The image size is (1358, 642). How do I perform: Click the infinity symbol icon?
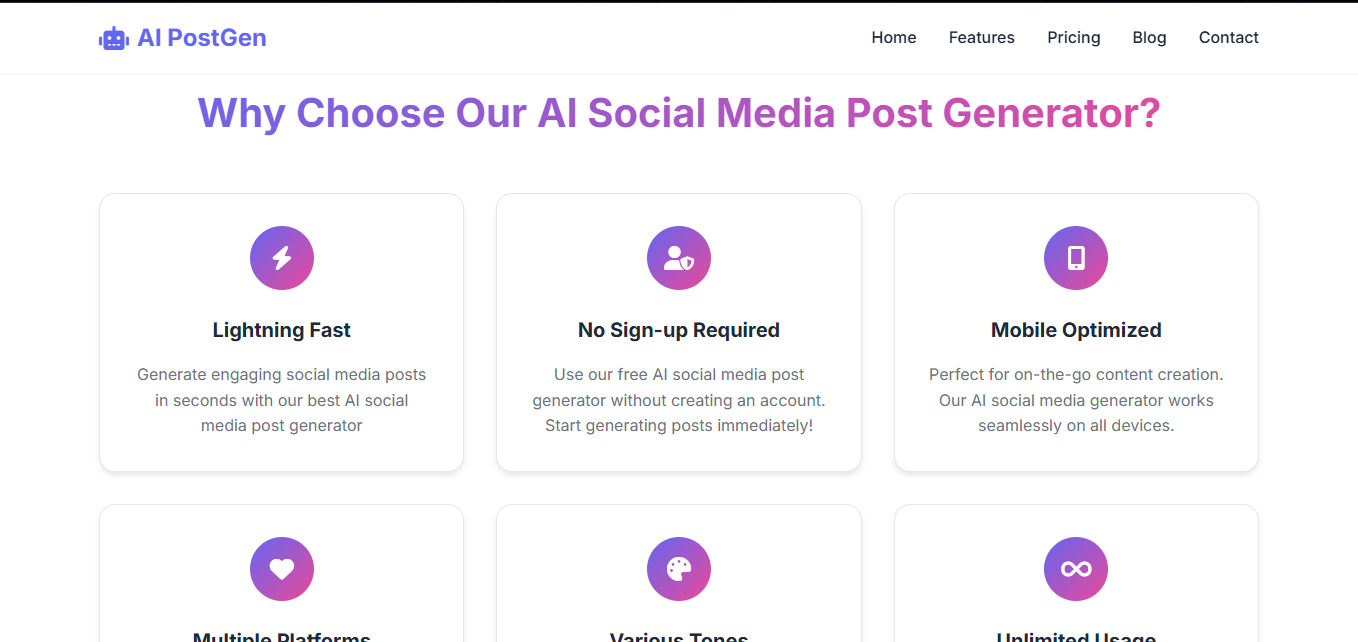click(1076, 569)
